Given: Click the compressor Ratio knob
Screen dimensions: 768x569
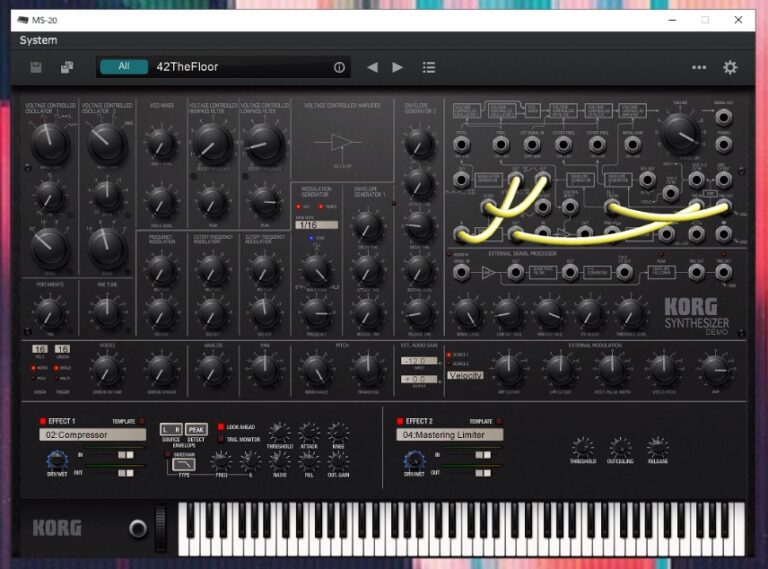Looking at the screenshot, I should click(279, 460).
